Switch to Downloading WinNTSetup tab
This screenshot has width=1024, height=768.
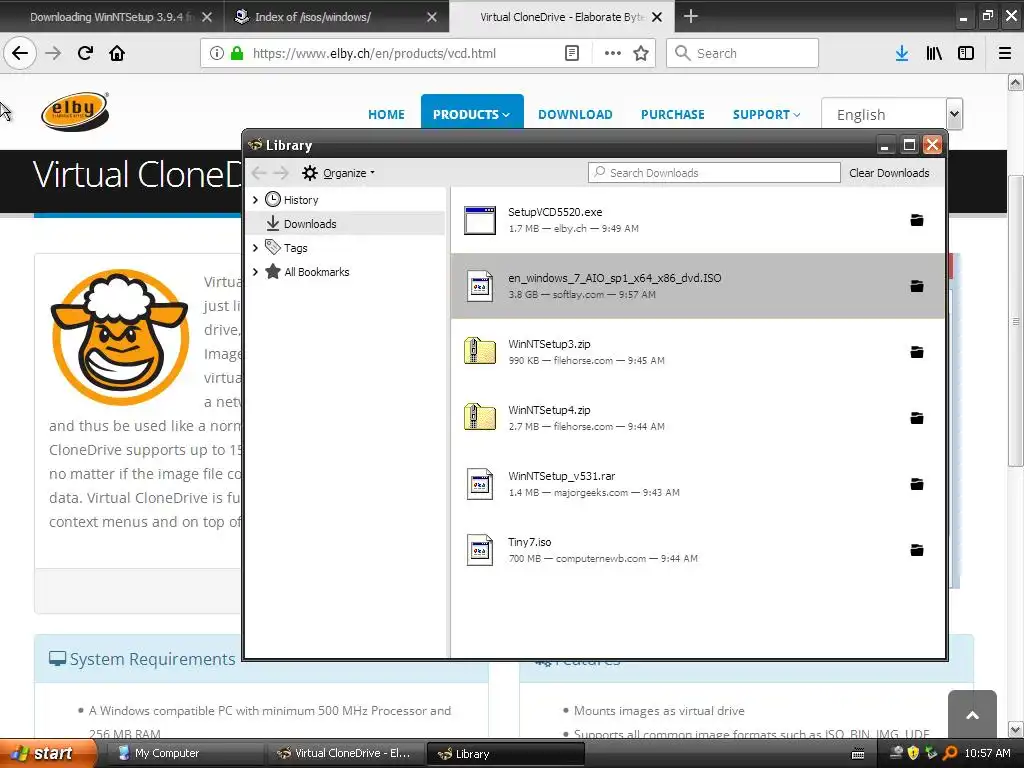[112, 17]
